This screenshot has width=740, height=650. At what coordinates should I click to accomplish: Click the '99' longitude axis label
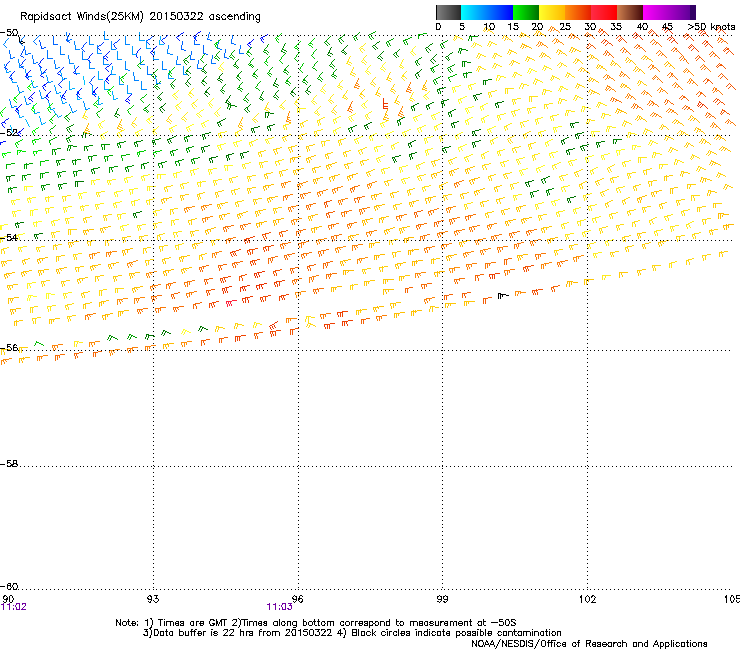point(442,599)
